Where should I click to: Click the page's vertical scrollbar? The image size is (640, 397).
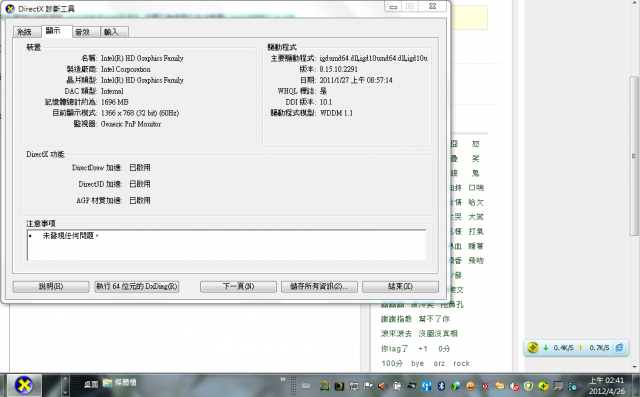tap(633, 155)
